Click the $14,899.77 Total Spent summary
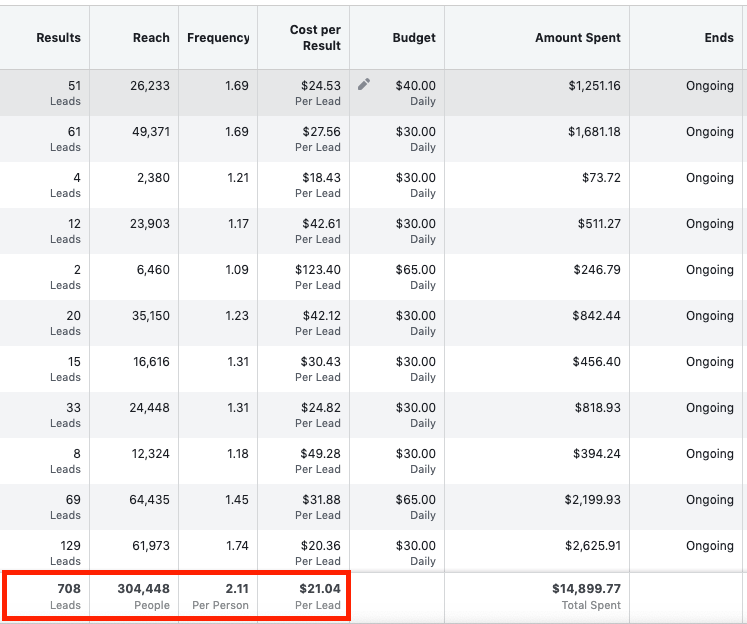Image resolution: width=747 pixels, height=624 pixels. [586, 596]
